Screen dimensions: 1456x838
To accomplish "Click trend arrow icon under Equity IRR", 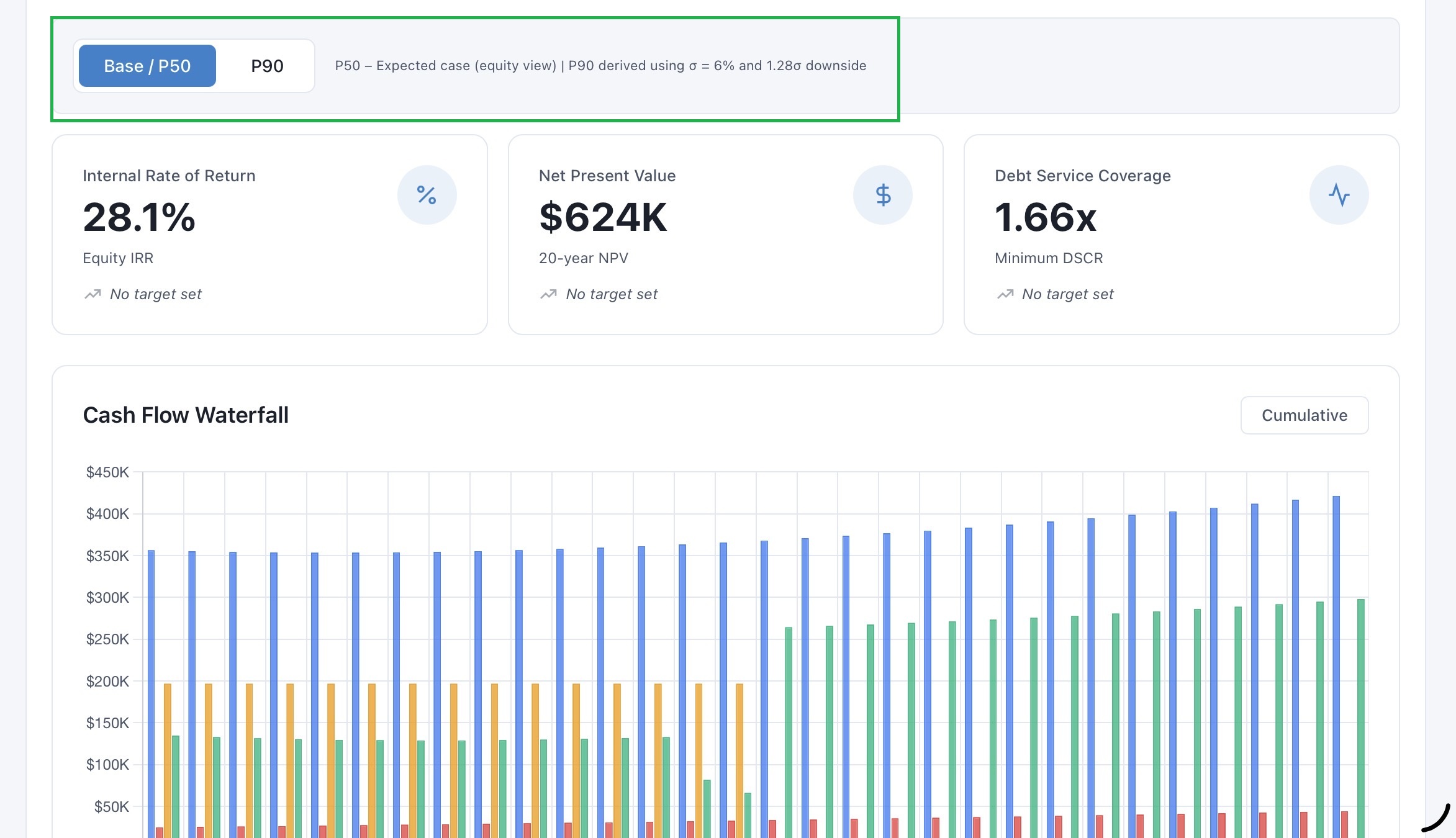I will point(93,294).
